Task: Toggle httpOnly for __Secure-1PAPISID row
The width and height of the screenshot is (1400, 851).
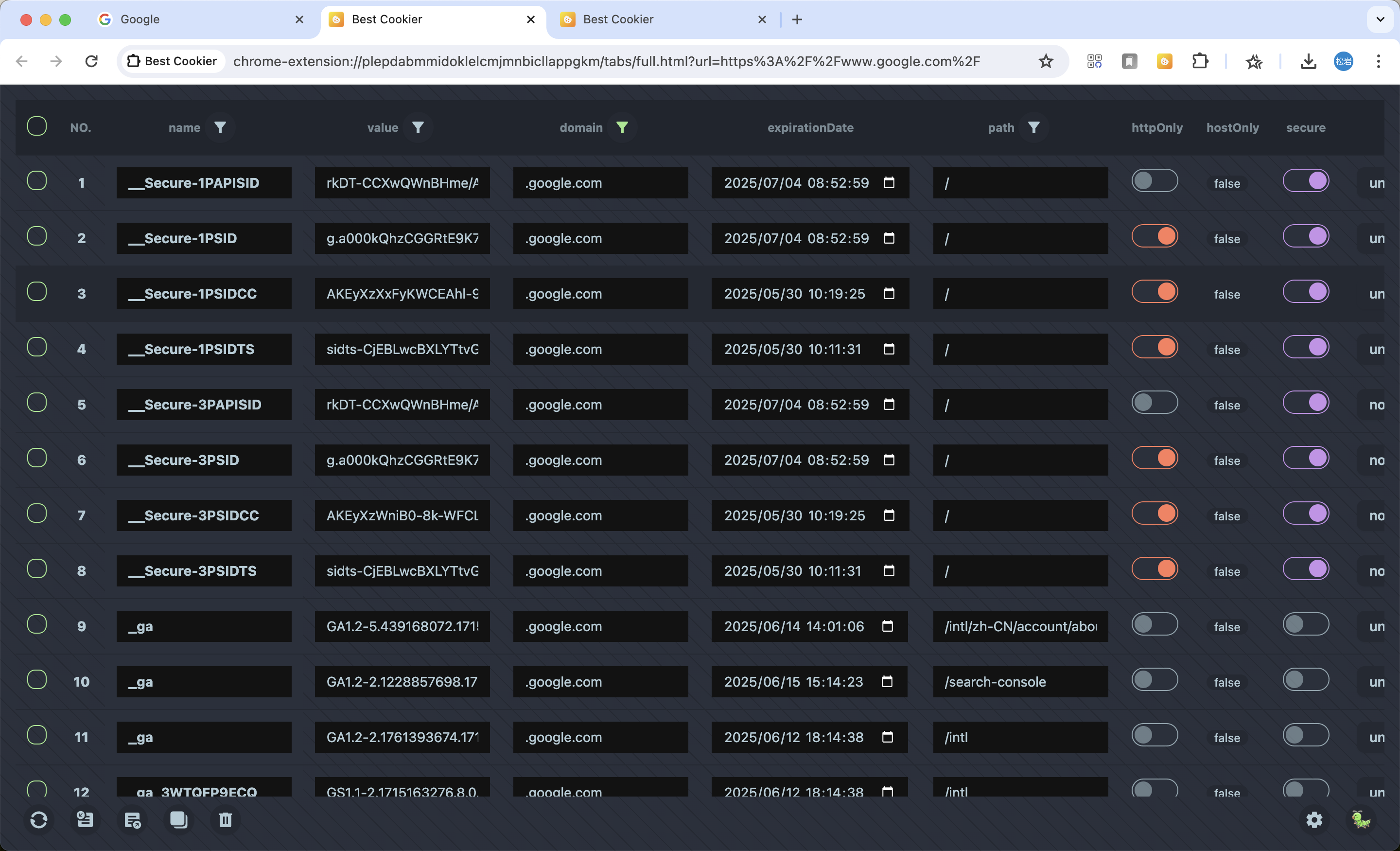Action: [1154, 181]
